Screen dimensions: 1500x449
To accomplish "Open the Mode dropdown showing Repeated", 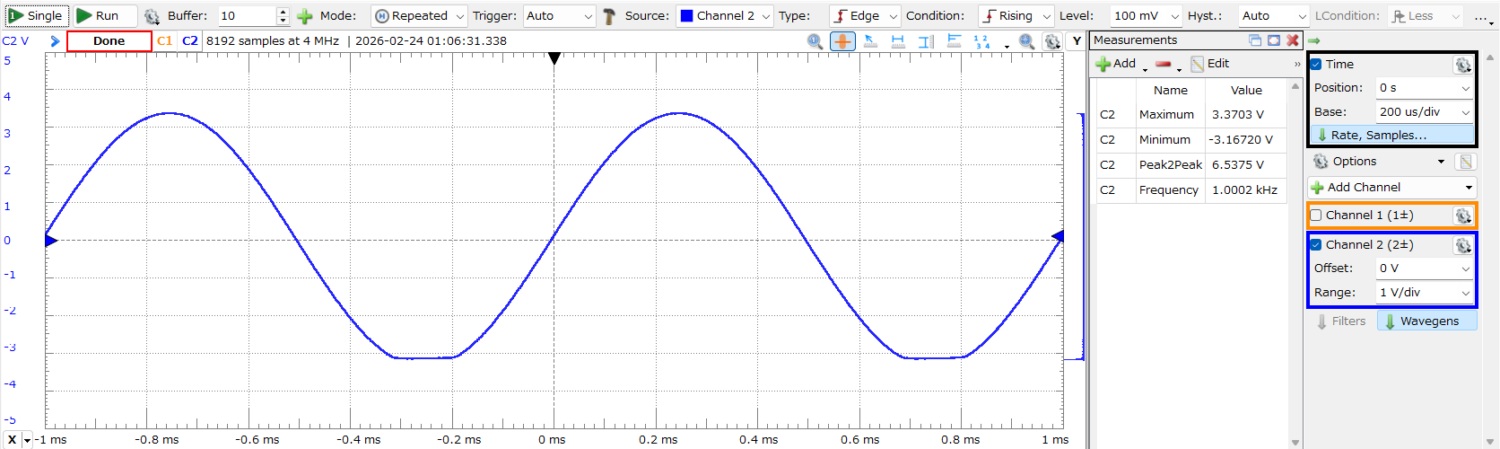I will pyautogui.click(x=419, y=16).
